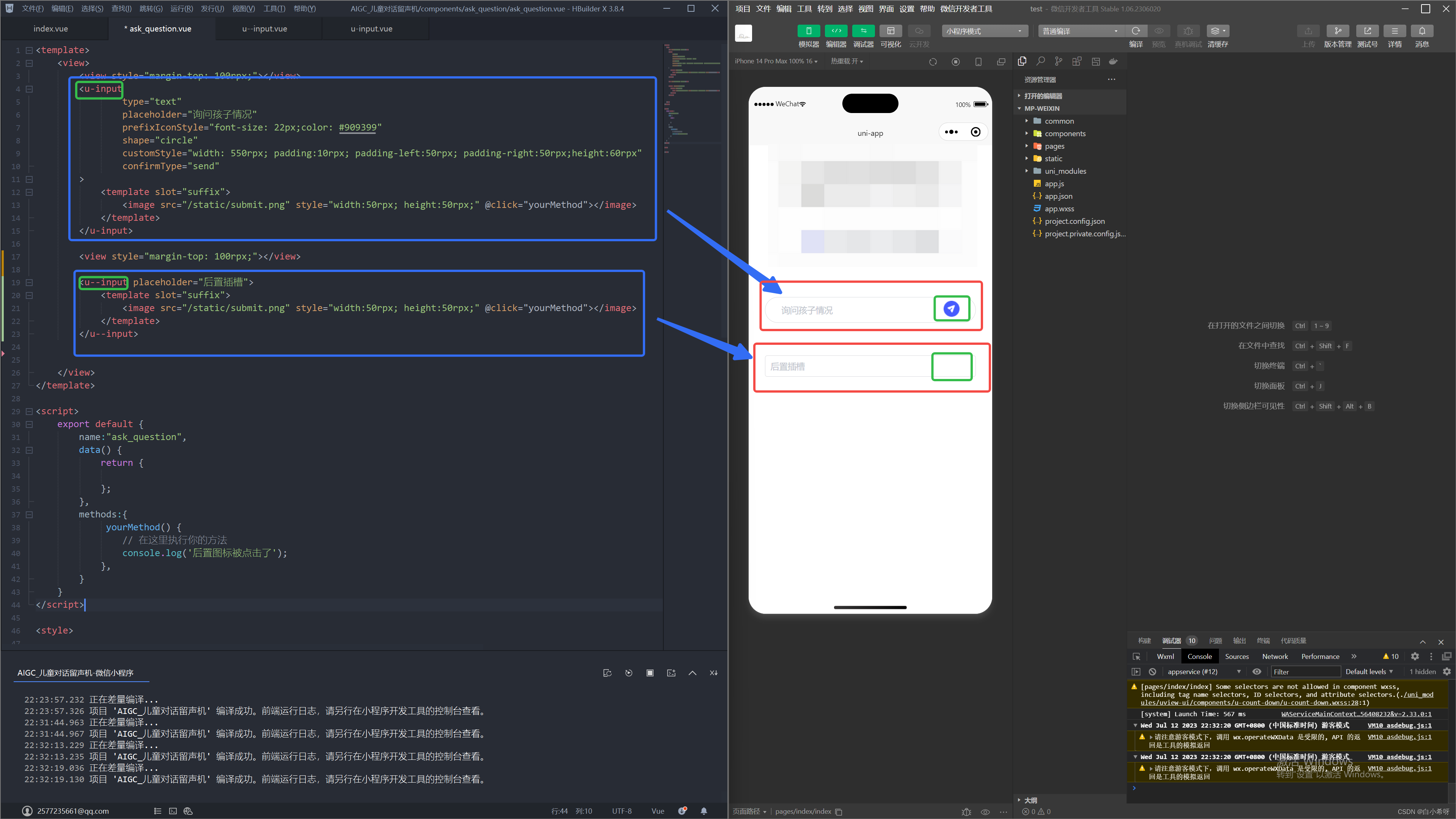Select the file explorer icon in WeChat DevTools
Viewport: 1456px width, 819px height.
tap(1022, 61)
